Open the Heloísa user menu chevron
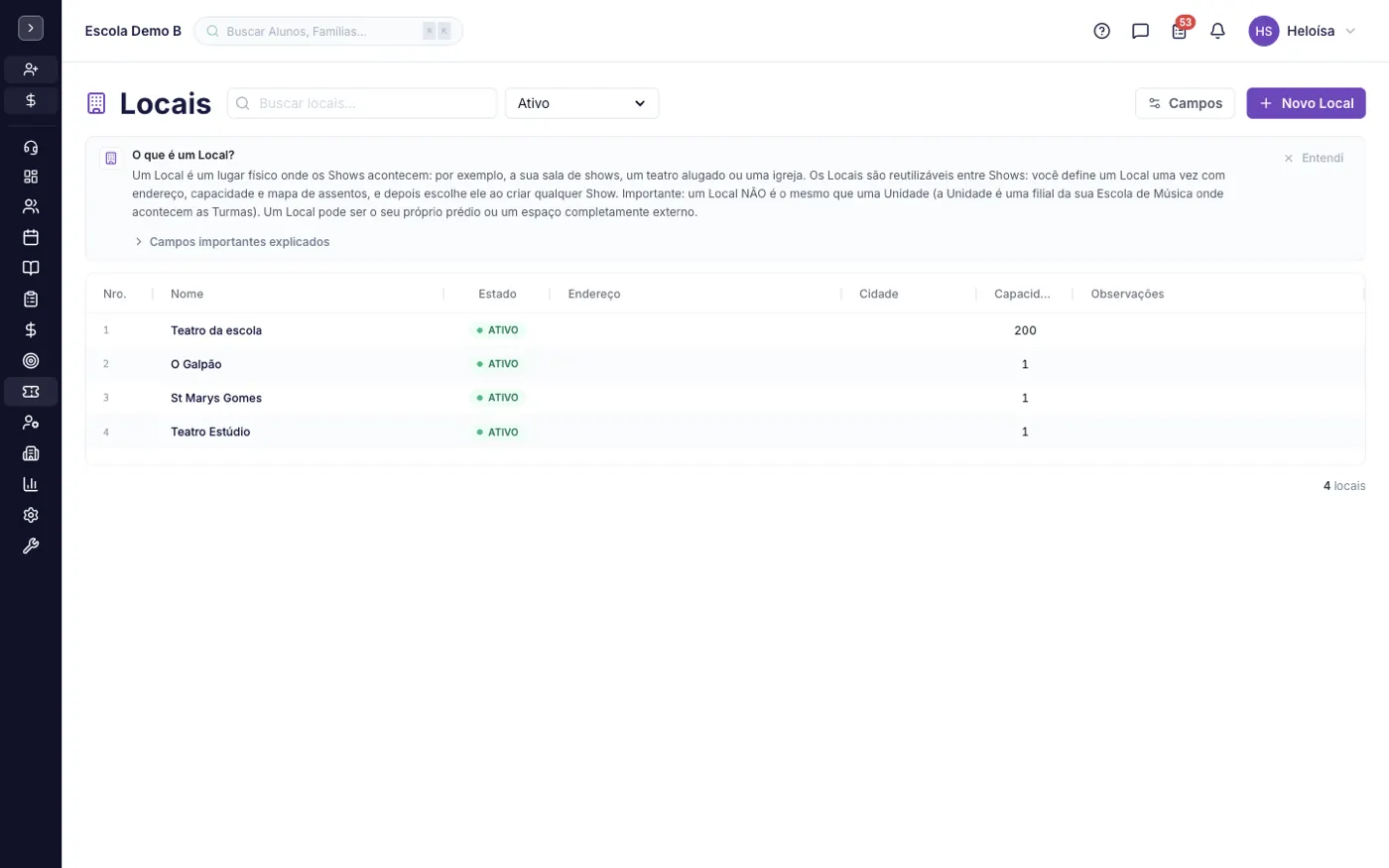The image size is (1389, 868). 1350,31
